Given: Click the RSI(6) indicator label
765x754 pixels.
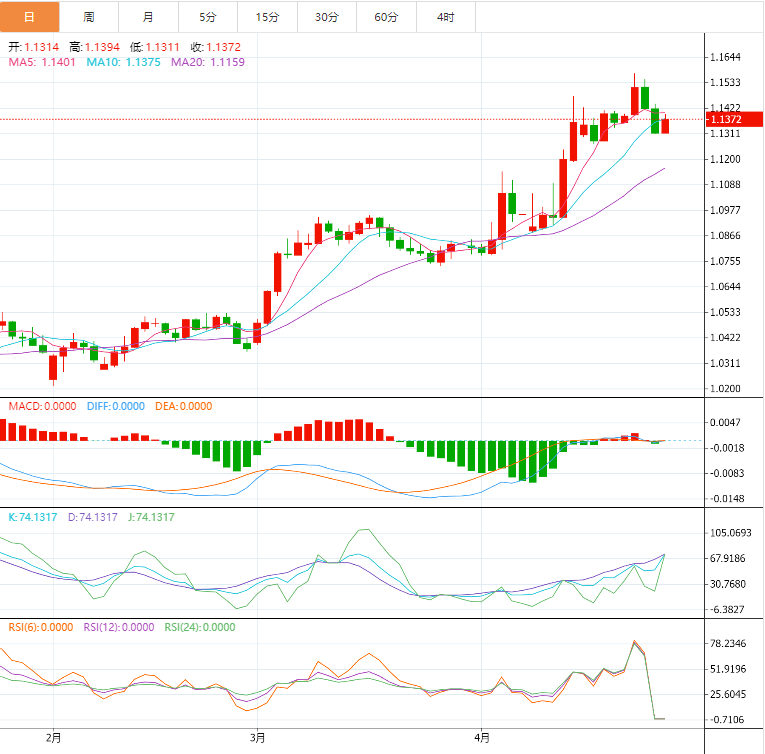Looking at the screenshot, I should [x=41, y=627].
